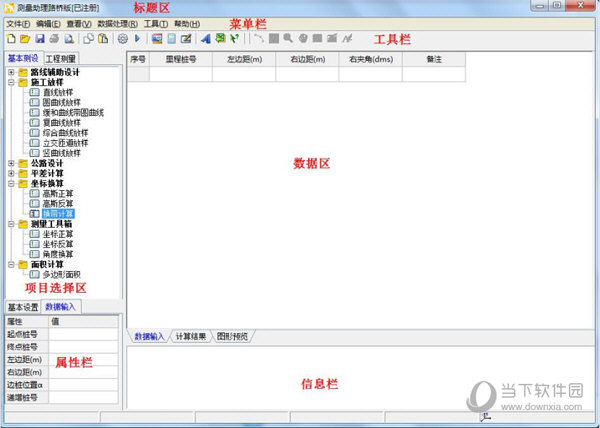Collapse the 施工放样 tree node

[x=11, y=82]
